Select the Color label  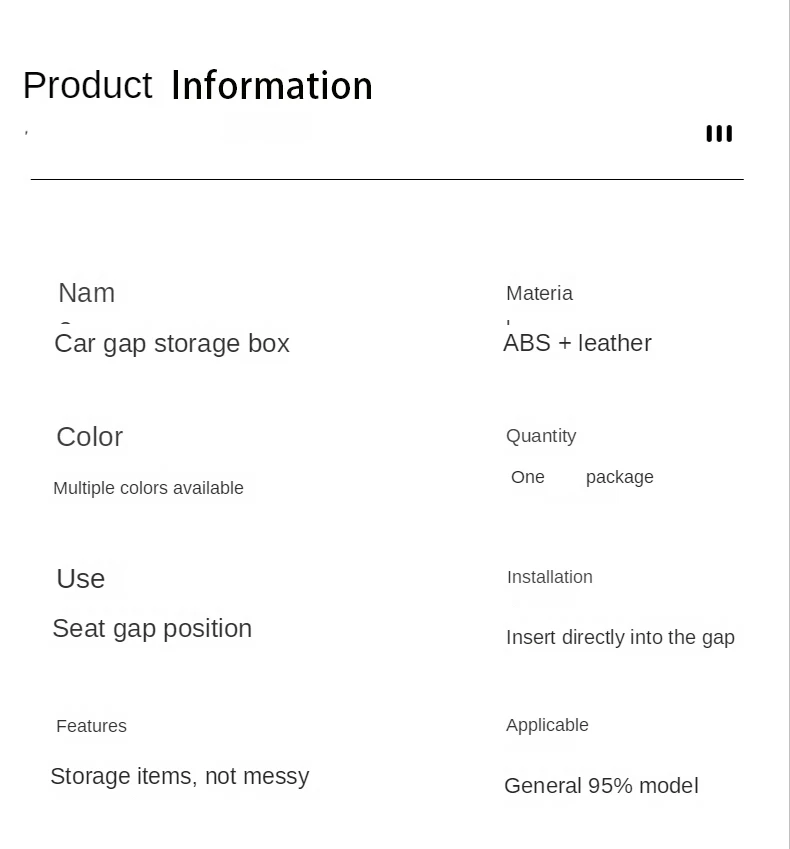click(x=90, y=437)
